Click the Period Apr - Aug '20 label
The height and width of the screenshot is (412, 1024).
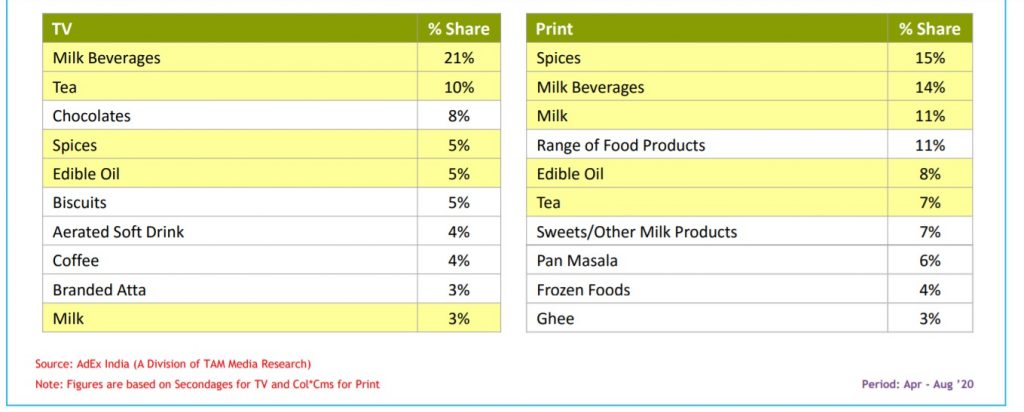coord(915,383)
